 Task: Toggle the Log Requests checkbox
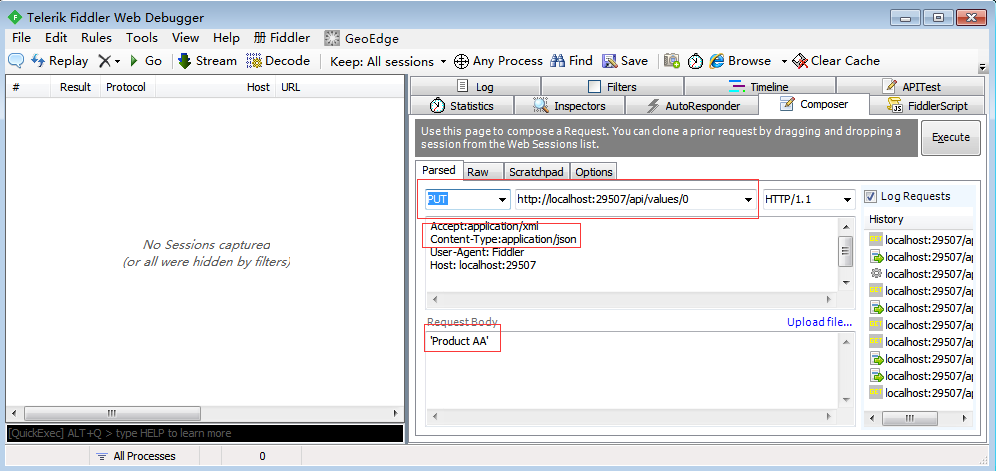[871, 196]
